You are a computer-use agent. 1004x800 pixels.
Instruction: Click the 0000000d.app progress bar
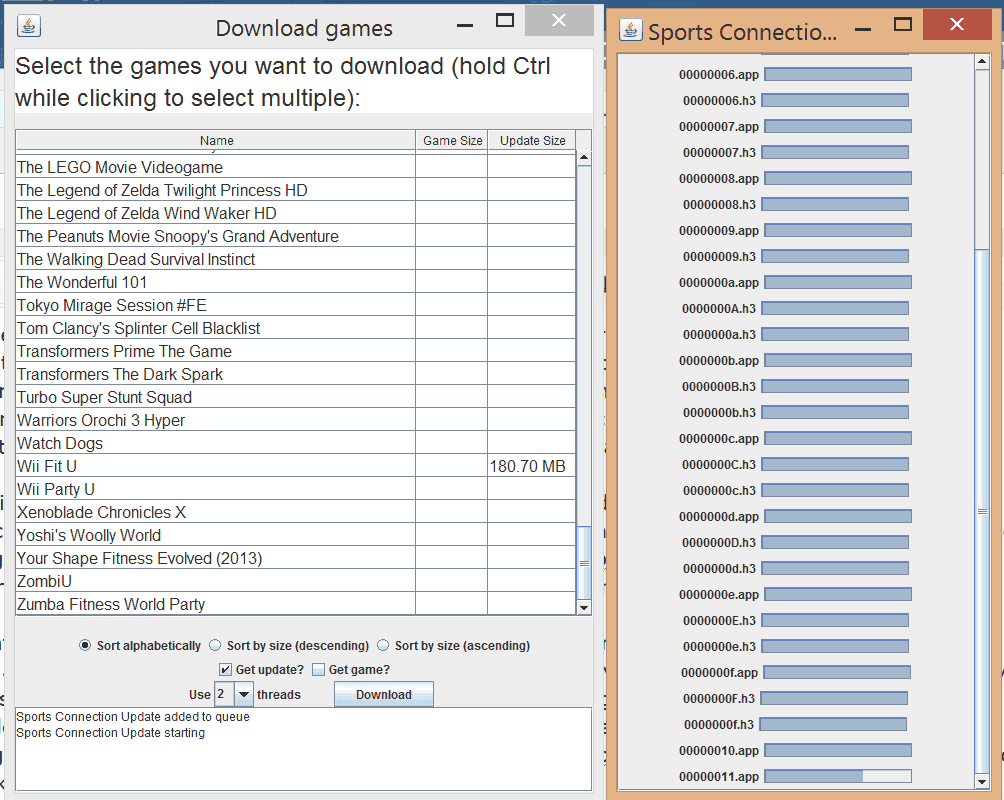tap(838, 516)
